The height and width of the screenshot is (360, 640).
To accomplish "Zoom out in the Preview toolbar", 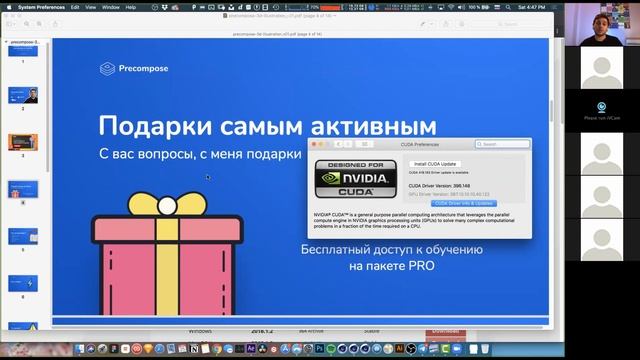I will coord(27,24).
